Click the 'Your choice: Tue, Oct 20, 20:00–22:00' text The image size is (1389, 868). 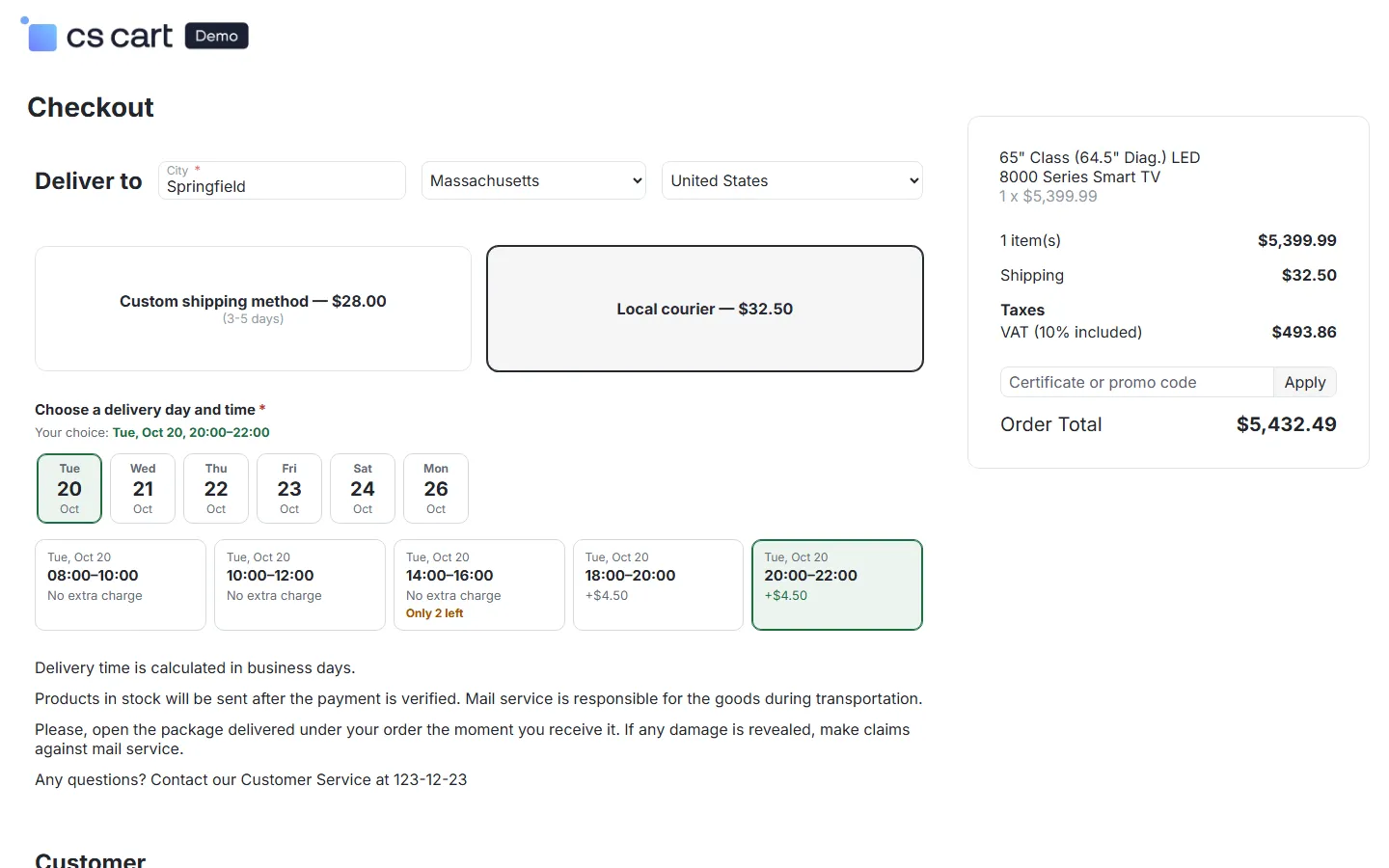152,432
